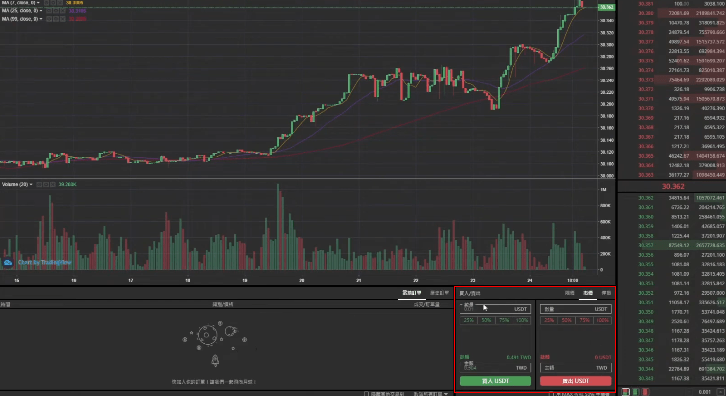The width and height of the screenshot is (726, 396).
Task: Open the dropdown below the orders panel
Action: (431, 394)
